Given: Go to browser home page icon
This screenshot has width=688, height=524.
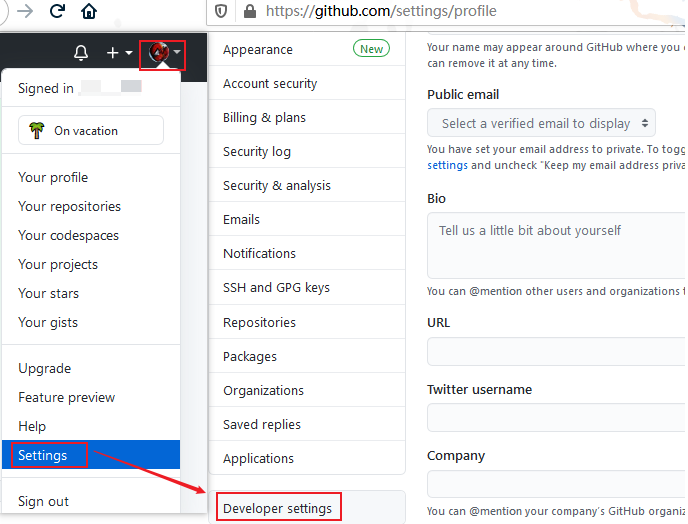Looking at the screenshot, I should pos(89,11).
